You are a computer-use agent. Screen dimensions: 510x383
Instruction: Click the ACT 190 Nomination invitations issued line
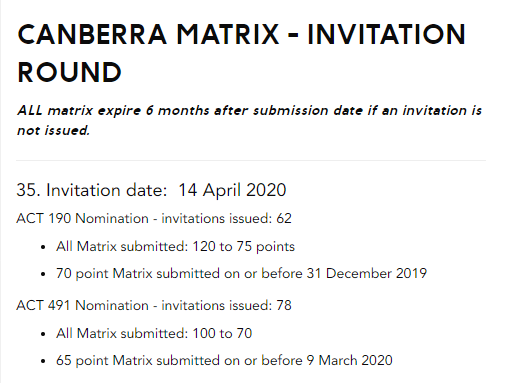154,218
